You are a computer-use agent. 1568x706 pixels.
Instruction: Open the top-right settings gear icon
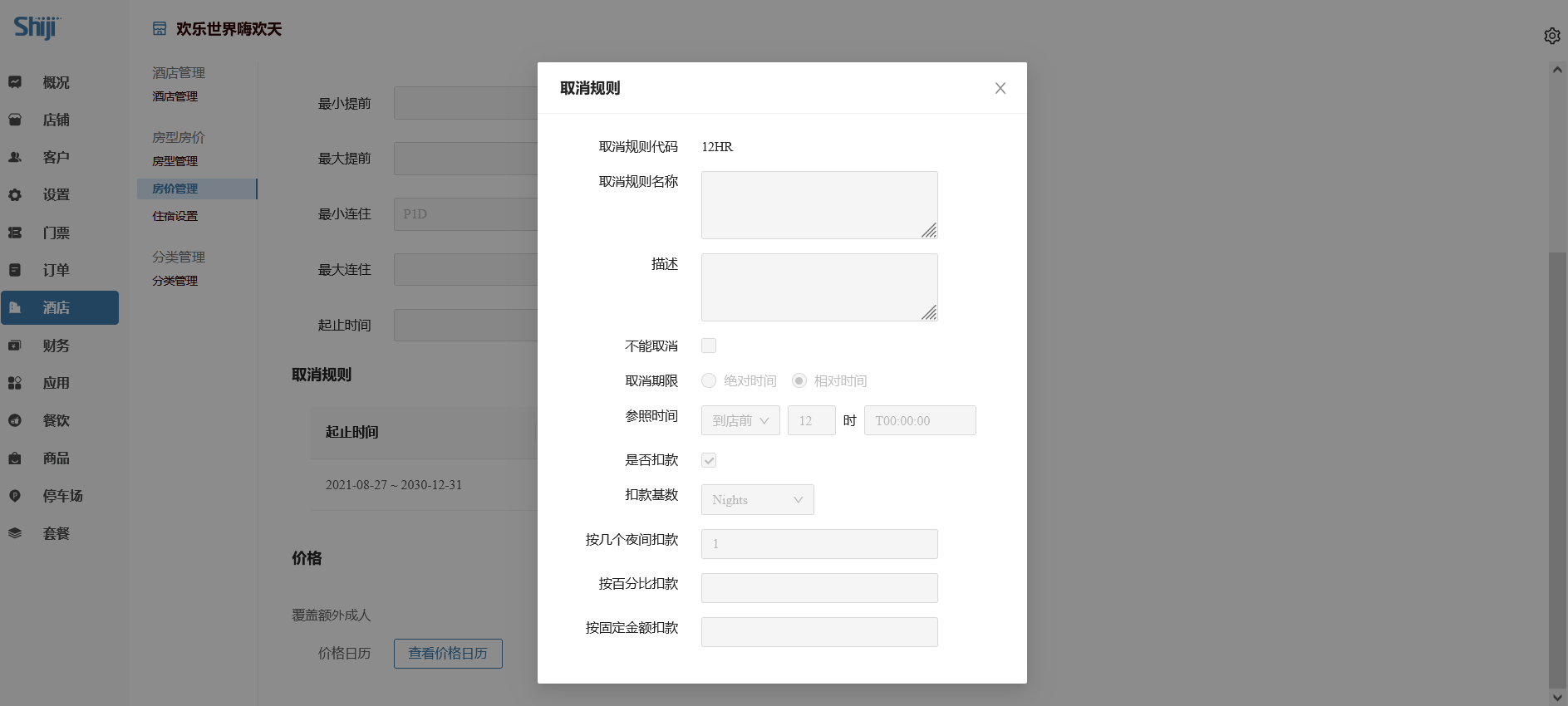(x=1551, y=36)
